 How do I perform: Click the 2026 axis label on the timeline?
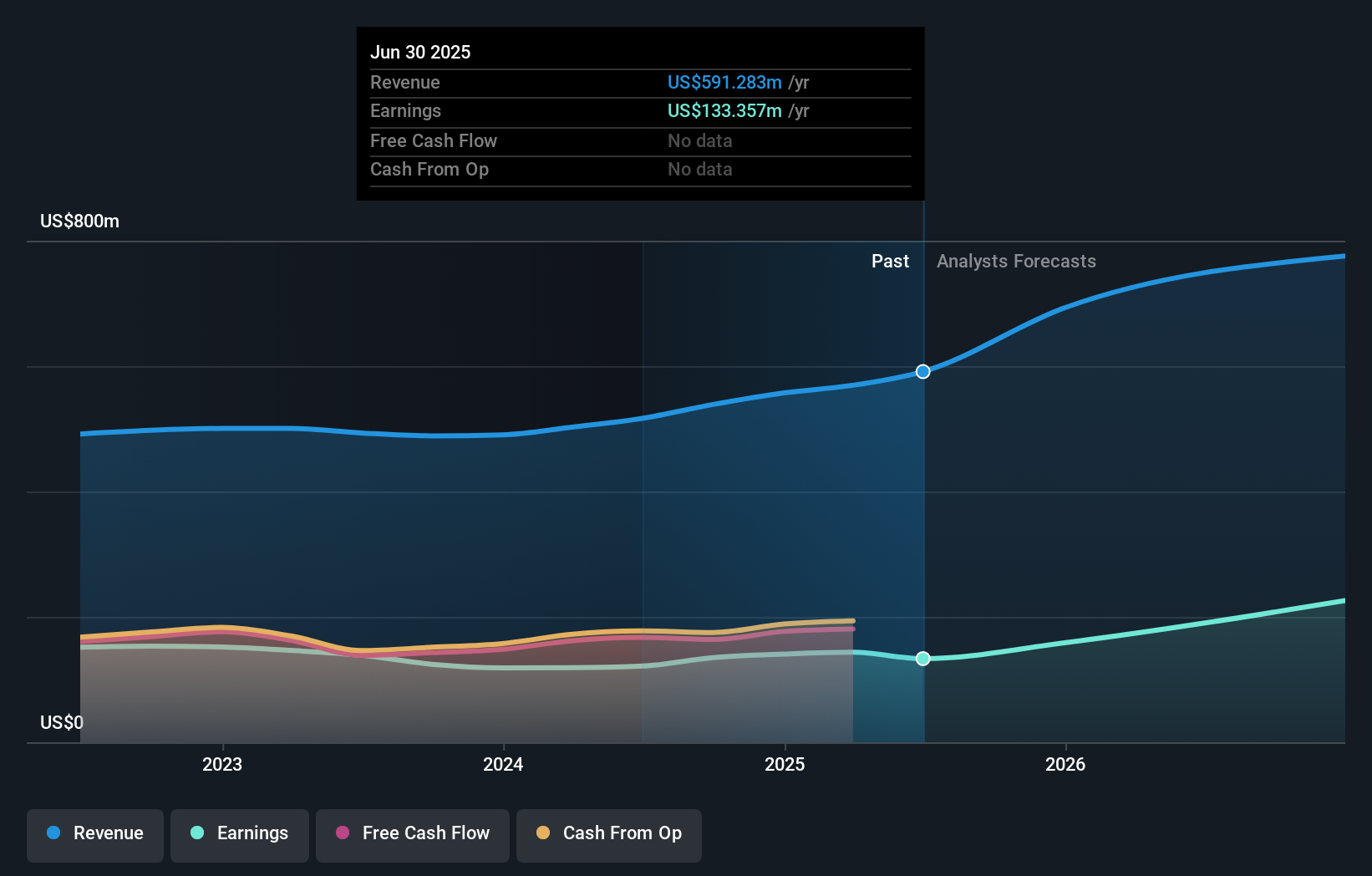pos(1065,764)
